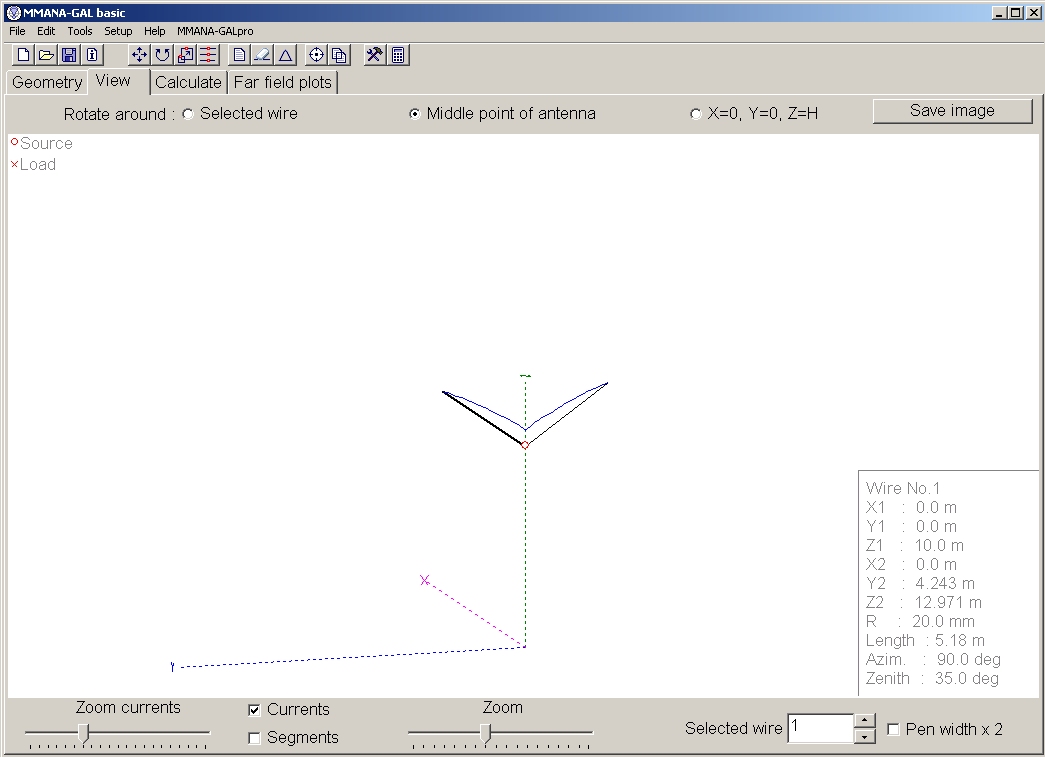Select the Move (four-arrow) tool icon
1045x757 pixels.
pyautogui.click(x=139, y=55)
